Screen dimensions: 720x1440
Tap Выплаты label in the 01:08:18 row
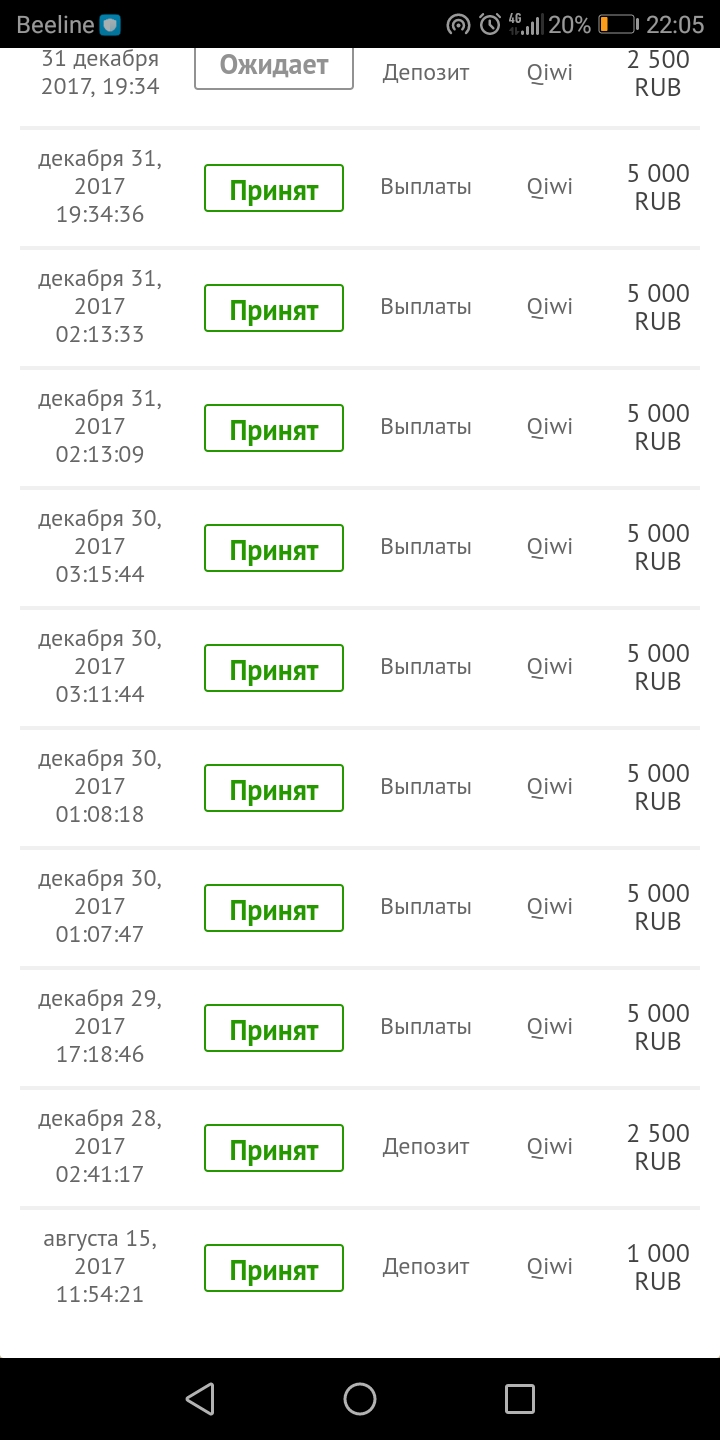pyautogui.click(x=426, y=786)
